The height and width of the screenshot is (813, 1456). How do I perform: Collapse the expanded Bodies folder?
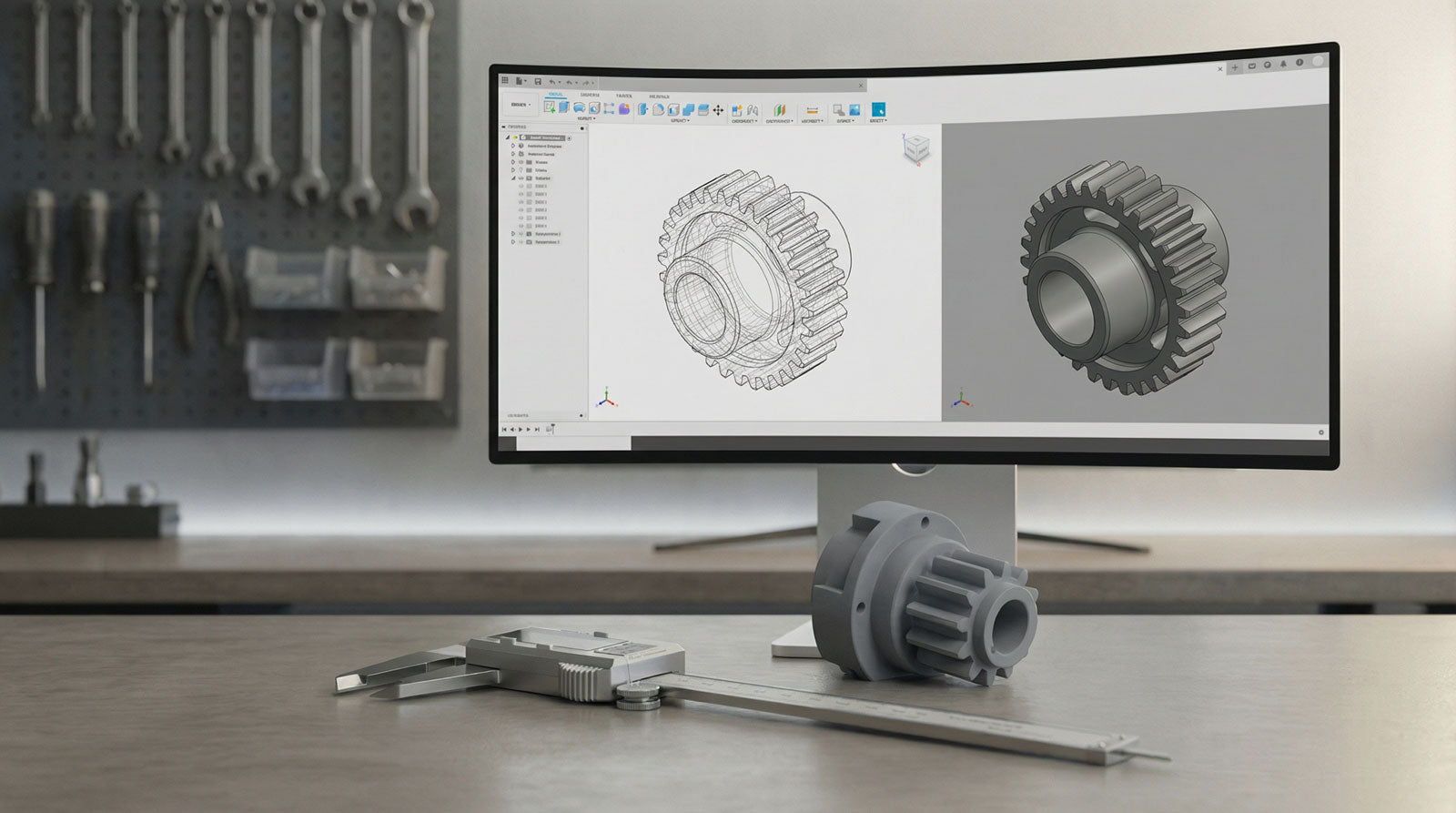513,178
